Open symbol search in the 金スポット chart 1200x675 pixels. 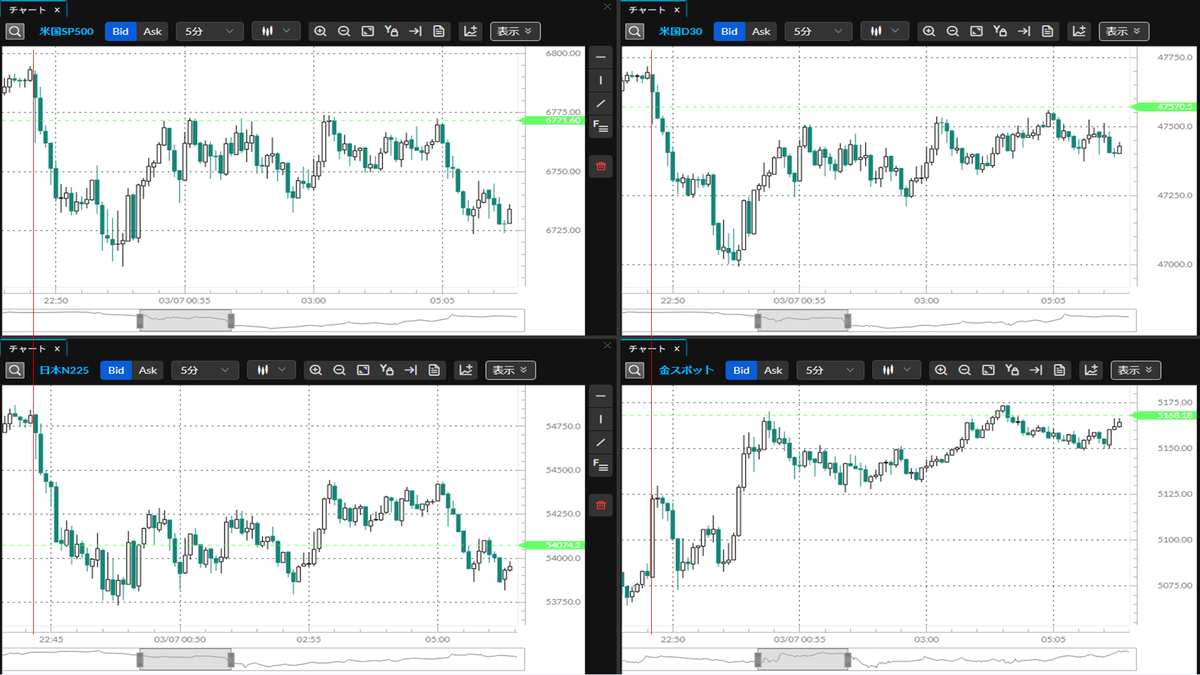pos(634,370)
